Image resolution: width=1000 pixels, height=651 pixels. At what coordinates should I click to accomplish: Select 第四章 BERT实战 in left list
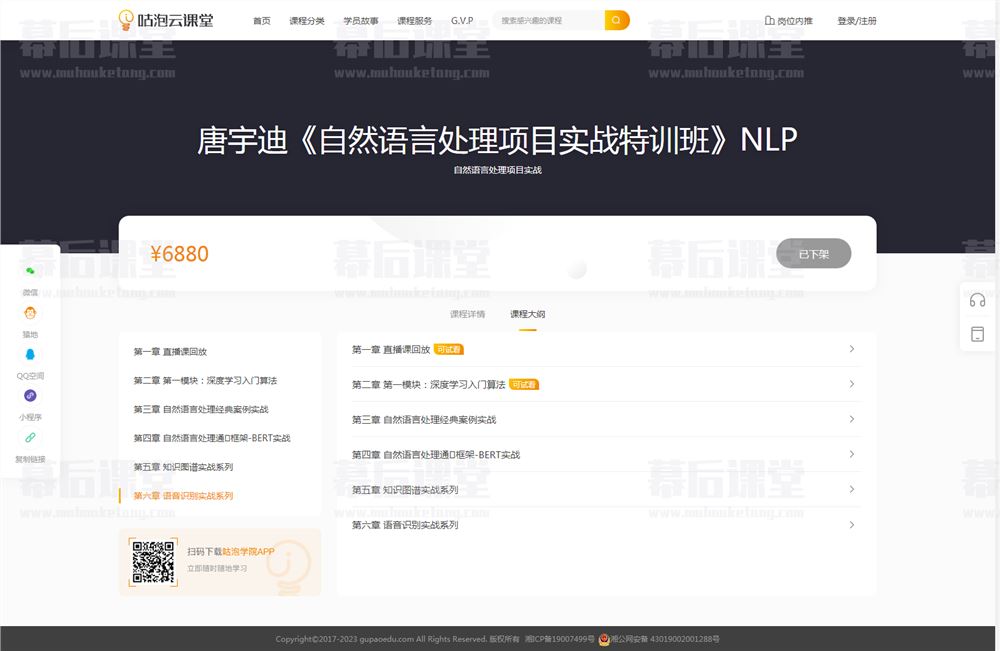(x=212, y=438)
